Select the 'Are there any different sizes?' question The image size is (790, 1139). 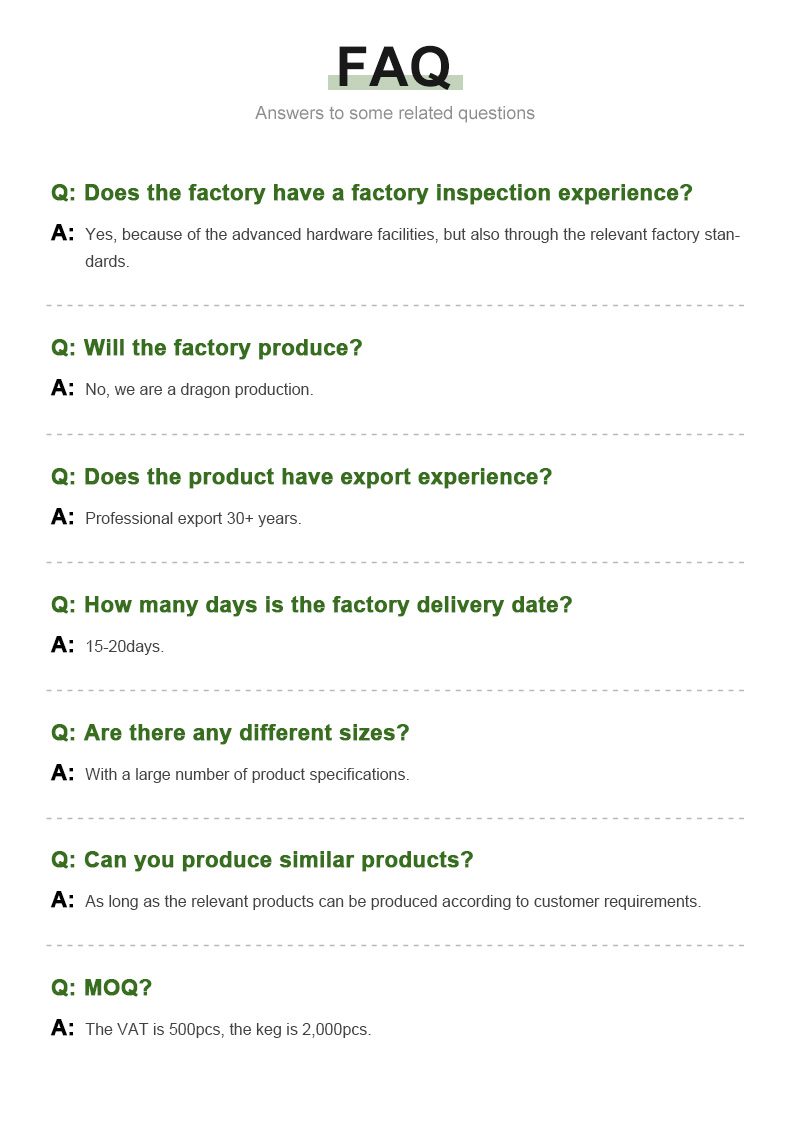[x=230, y=732]
